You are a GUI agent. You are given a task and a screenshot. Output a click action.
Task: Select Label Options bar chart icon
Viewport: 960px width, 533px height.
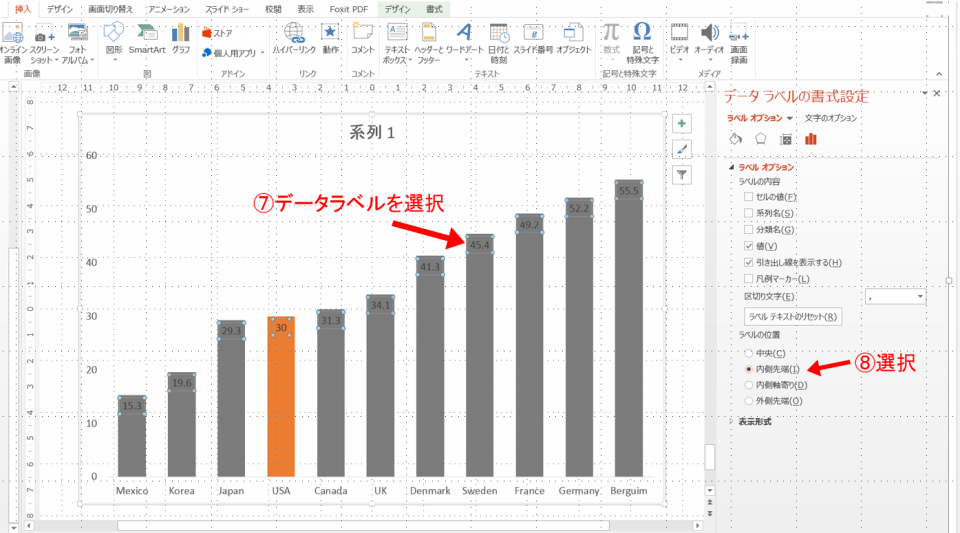click(x=811, y=140)
